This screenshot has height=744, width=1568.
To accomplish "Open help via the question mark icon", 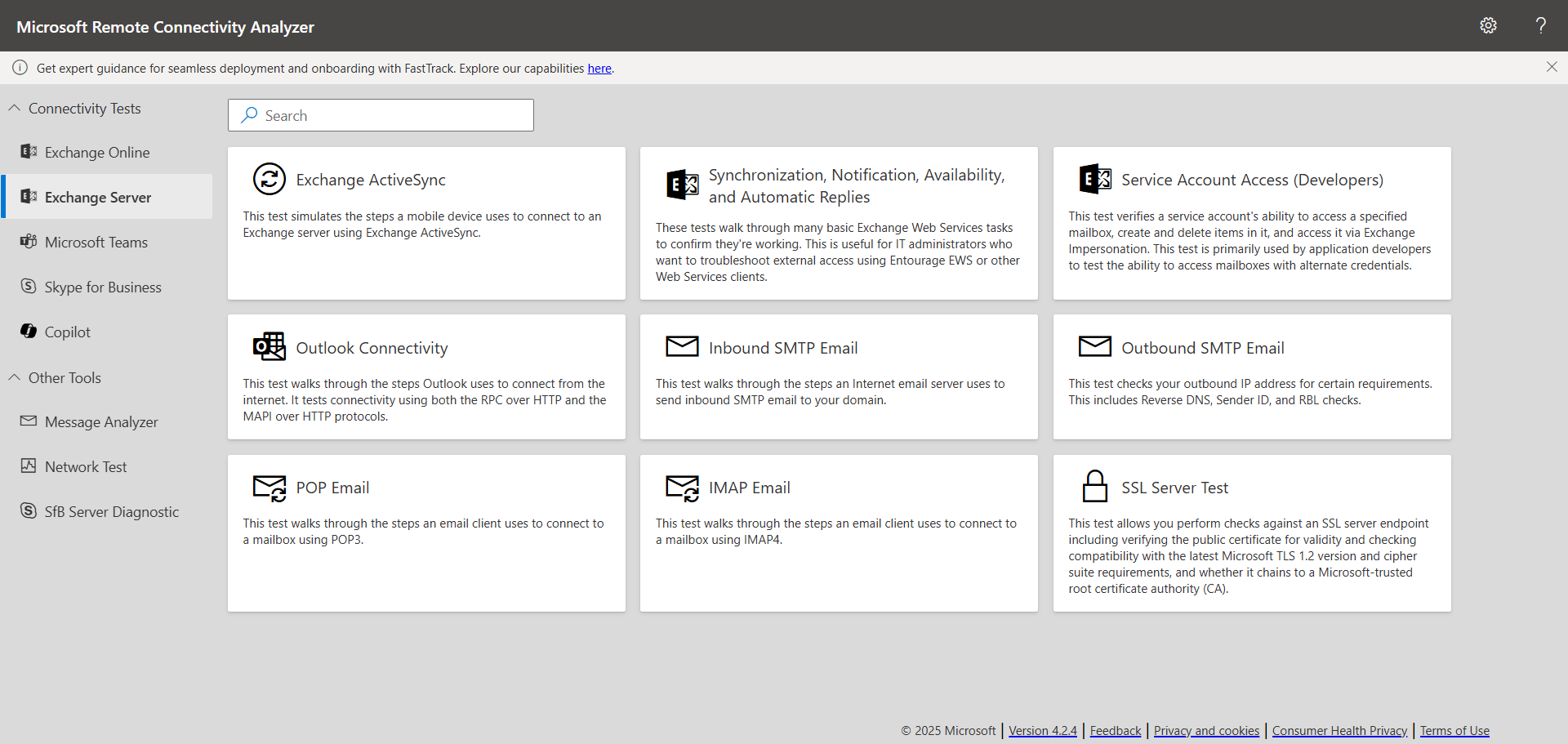I will (x=1541, y=25).
